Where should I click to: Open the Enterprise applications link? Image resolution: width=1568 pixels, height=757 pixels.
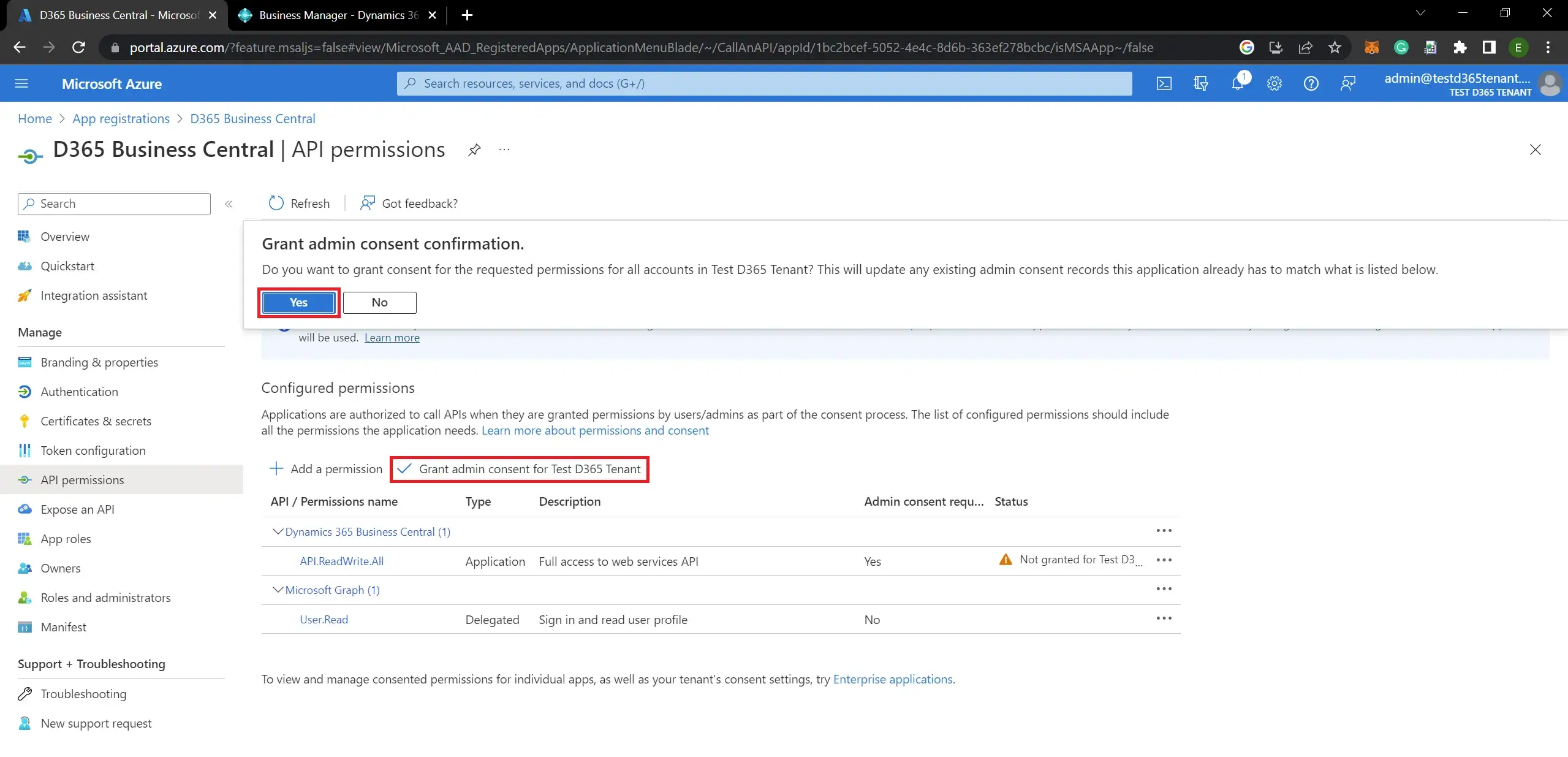(893, 679)
